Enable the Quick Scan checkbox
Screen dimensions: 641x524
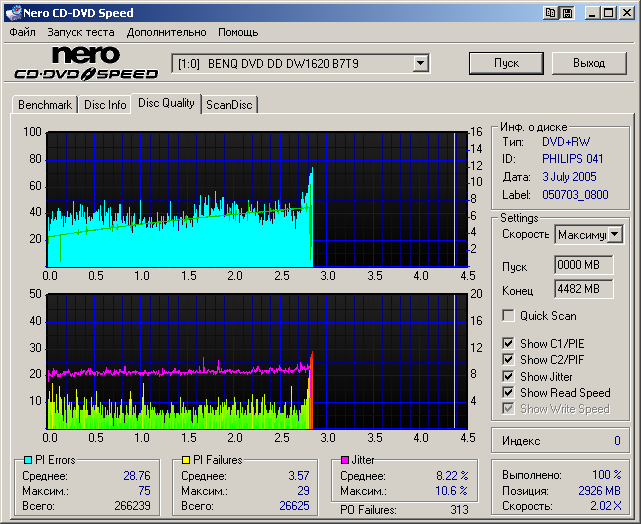pyautogui.click(x=509, y=316)
